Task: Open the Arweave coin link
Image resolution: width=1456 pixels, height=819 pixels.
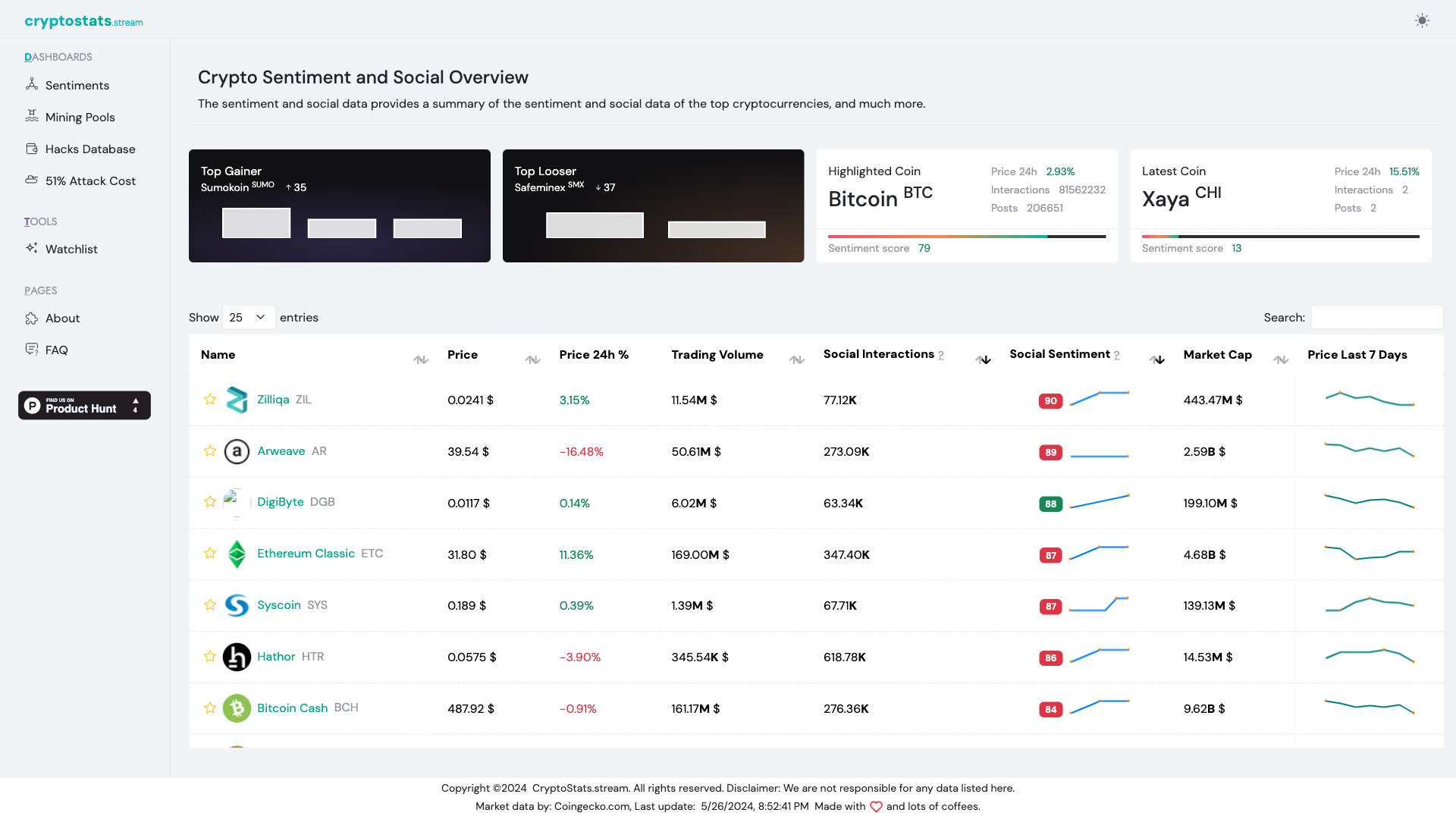Action: tap(281, 451)
